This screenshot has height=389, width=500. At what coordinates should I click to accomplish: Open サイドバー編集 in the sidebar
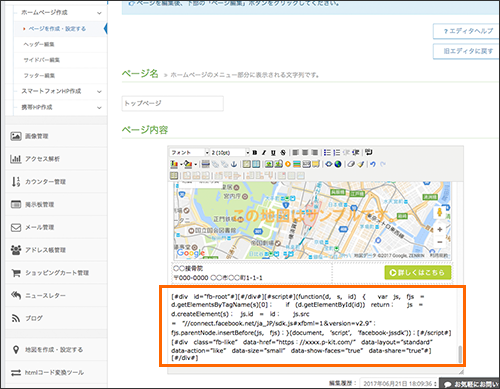pyautogui.click(x=41, y=60)
